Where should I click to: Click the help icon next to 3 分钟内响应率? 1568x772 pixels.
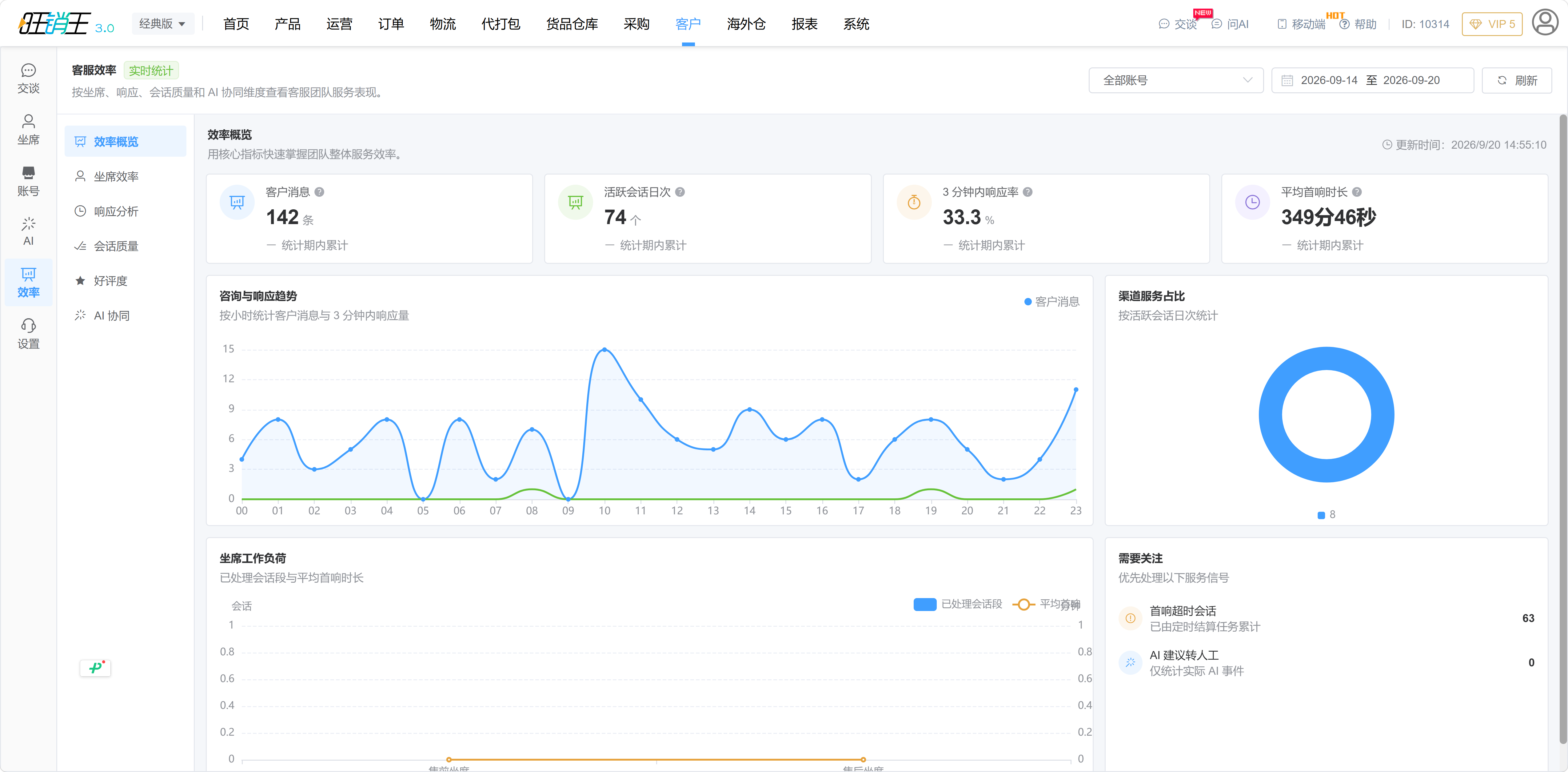1027,192
